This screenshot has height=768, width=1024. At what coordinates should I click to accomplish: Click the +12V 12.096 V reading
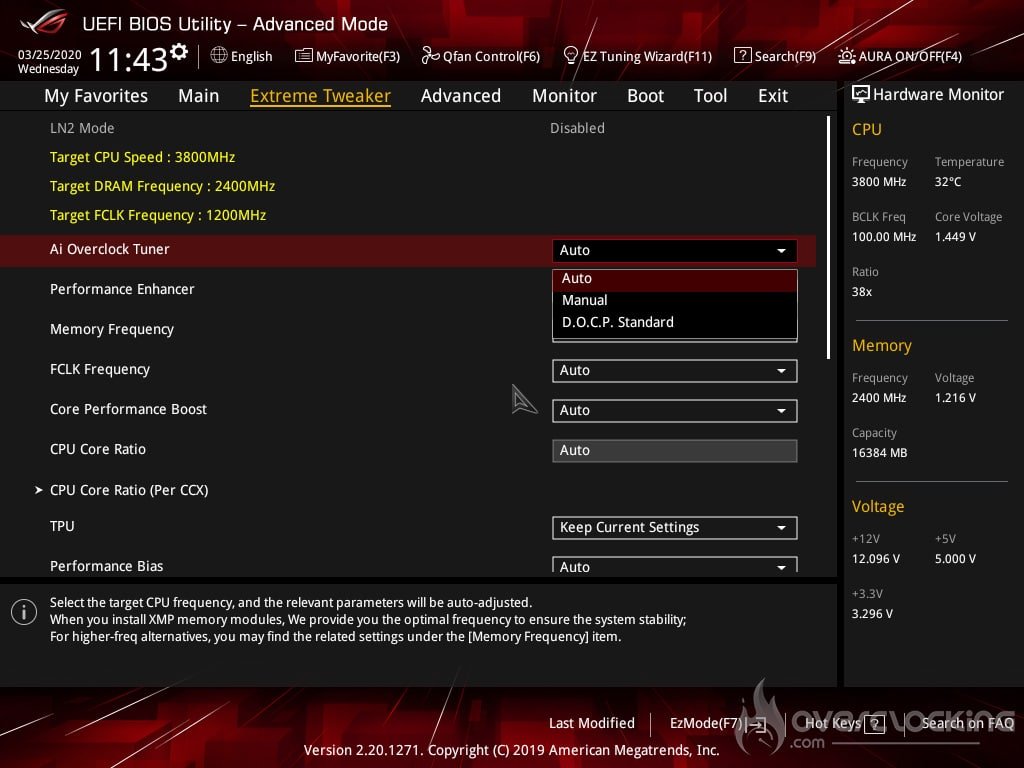point(876,558)
